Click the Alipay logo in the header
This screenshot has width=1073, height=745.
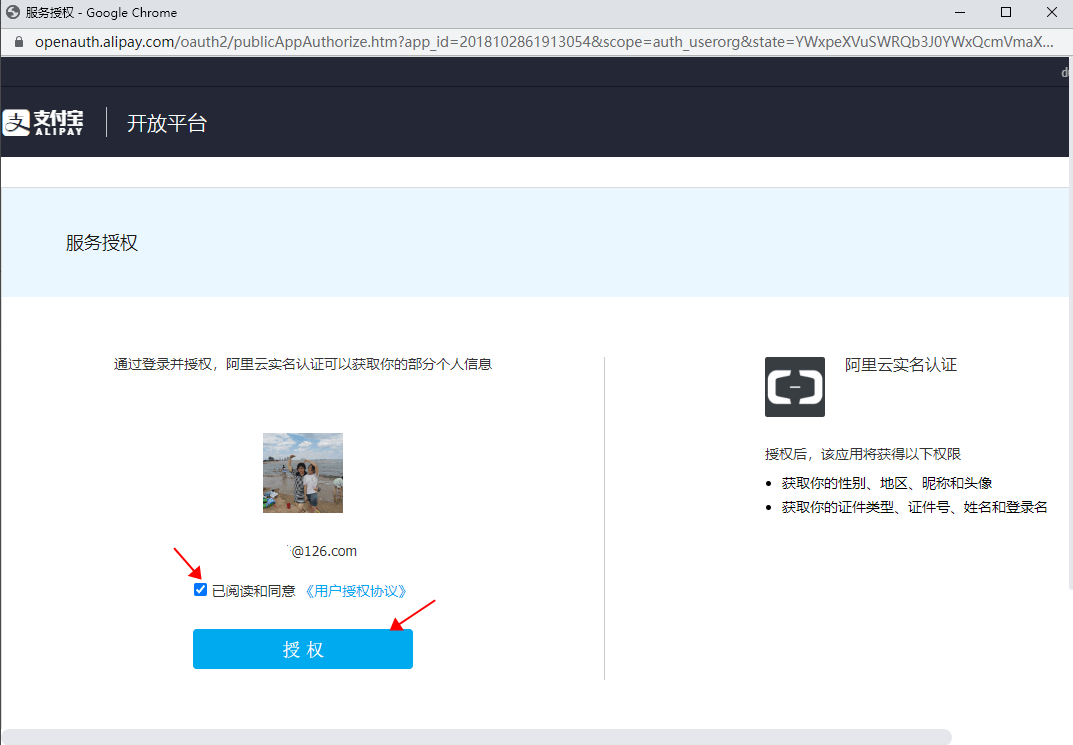43,122
